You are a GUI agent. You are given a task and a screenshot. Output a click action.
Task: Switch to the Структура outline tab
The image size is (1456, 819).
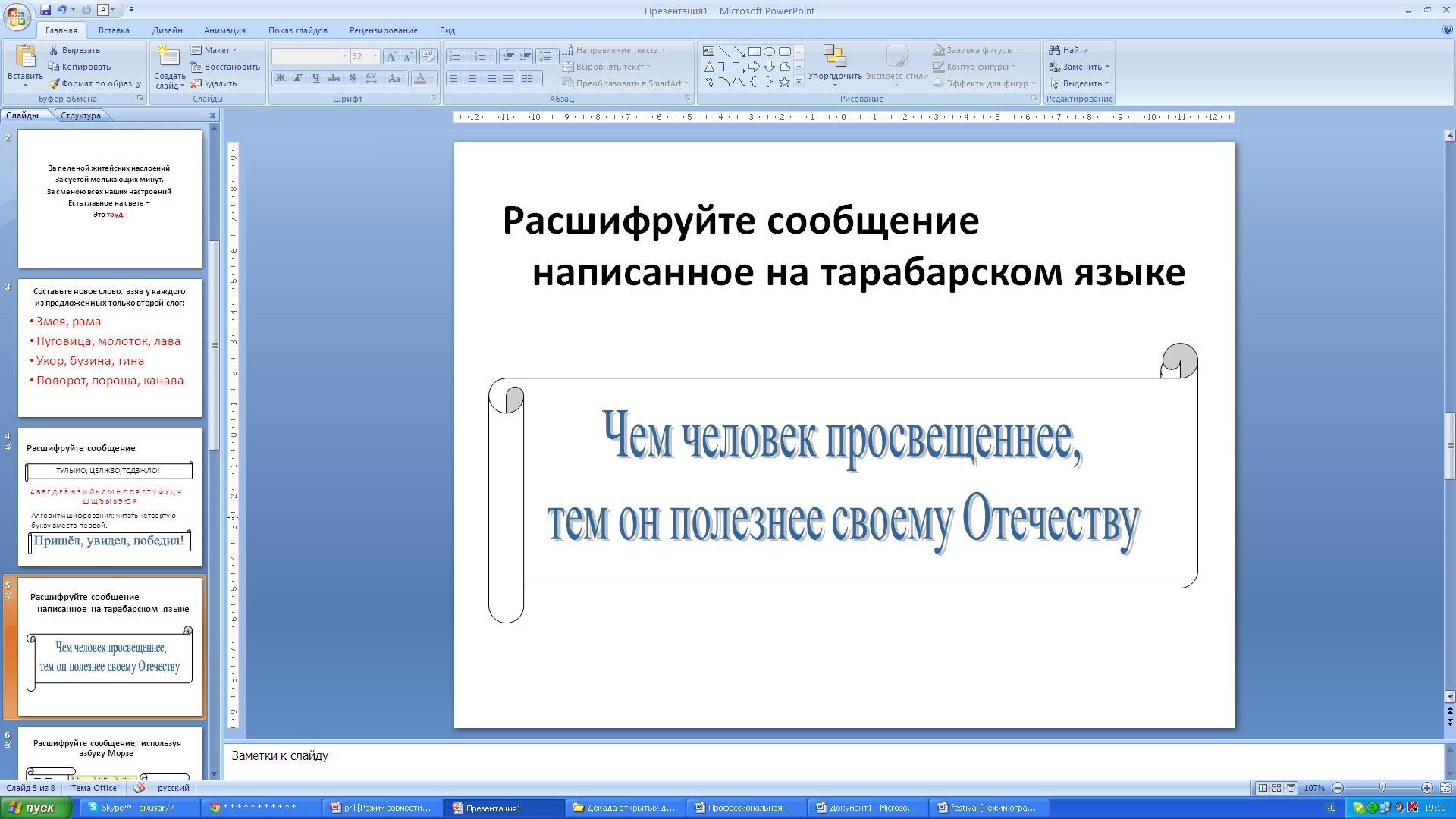81,115
